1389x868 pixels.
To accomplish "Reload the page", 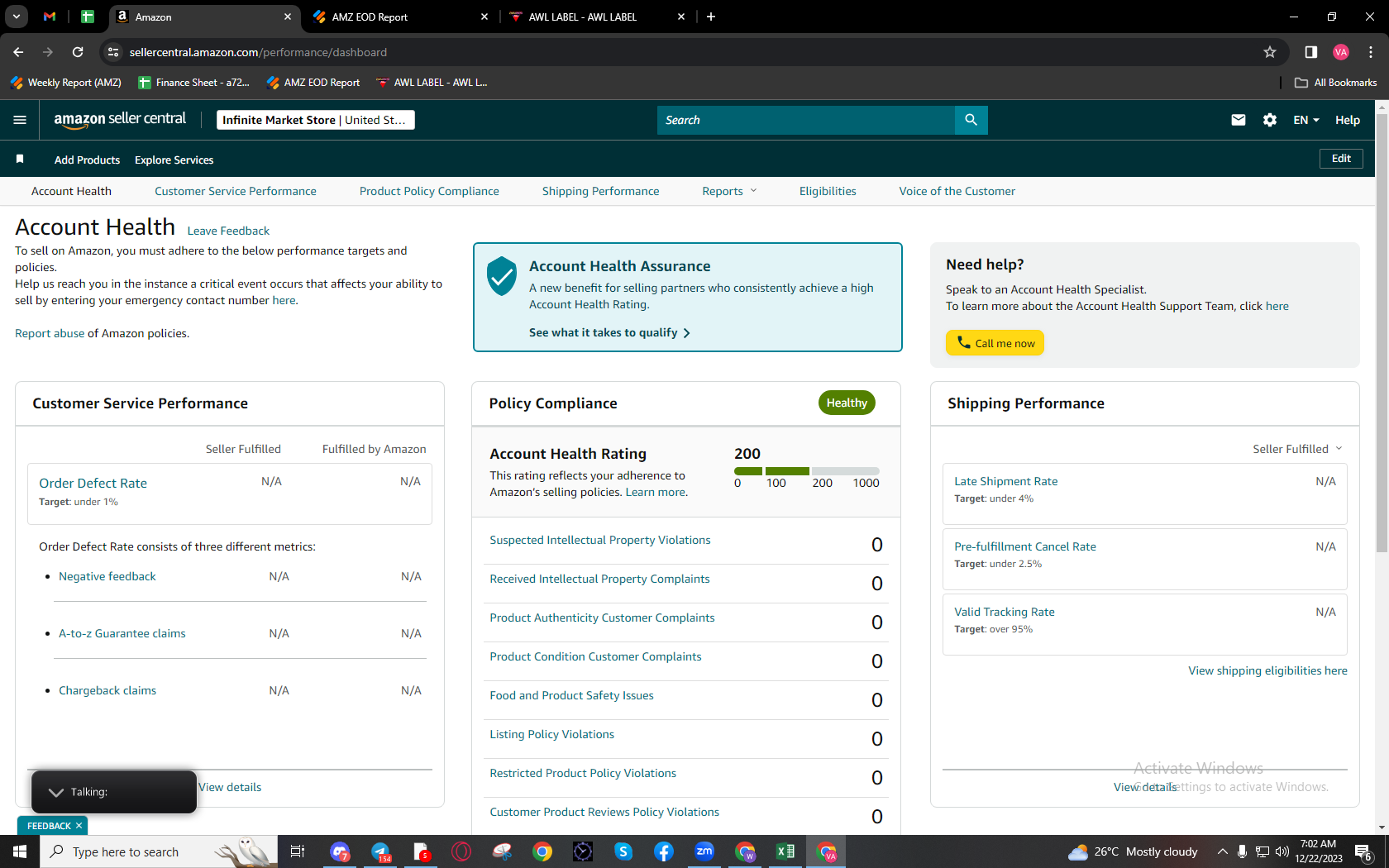I will coord(78,52).
